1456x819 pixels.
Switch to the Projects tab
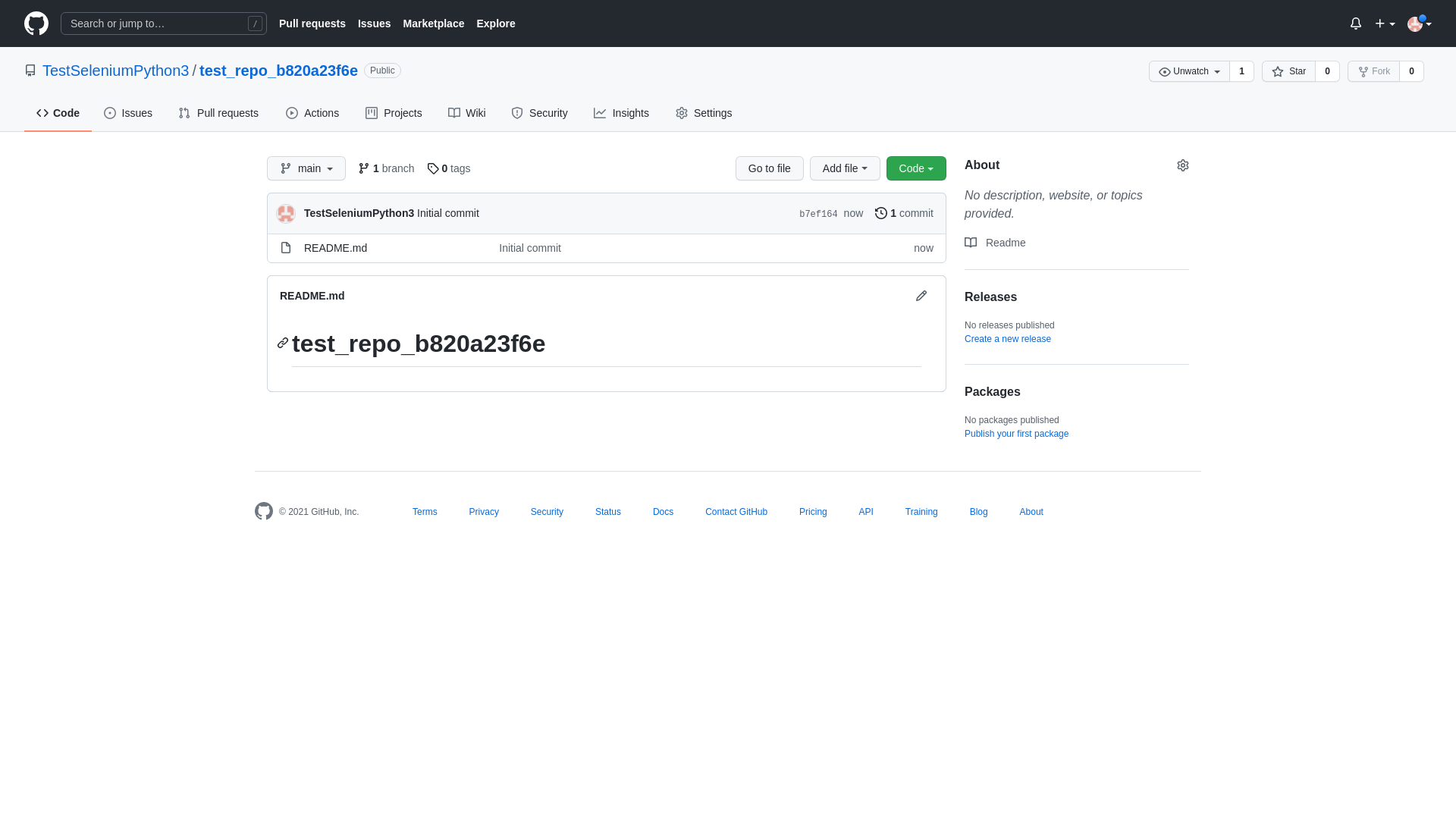(394, 113)
